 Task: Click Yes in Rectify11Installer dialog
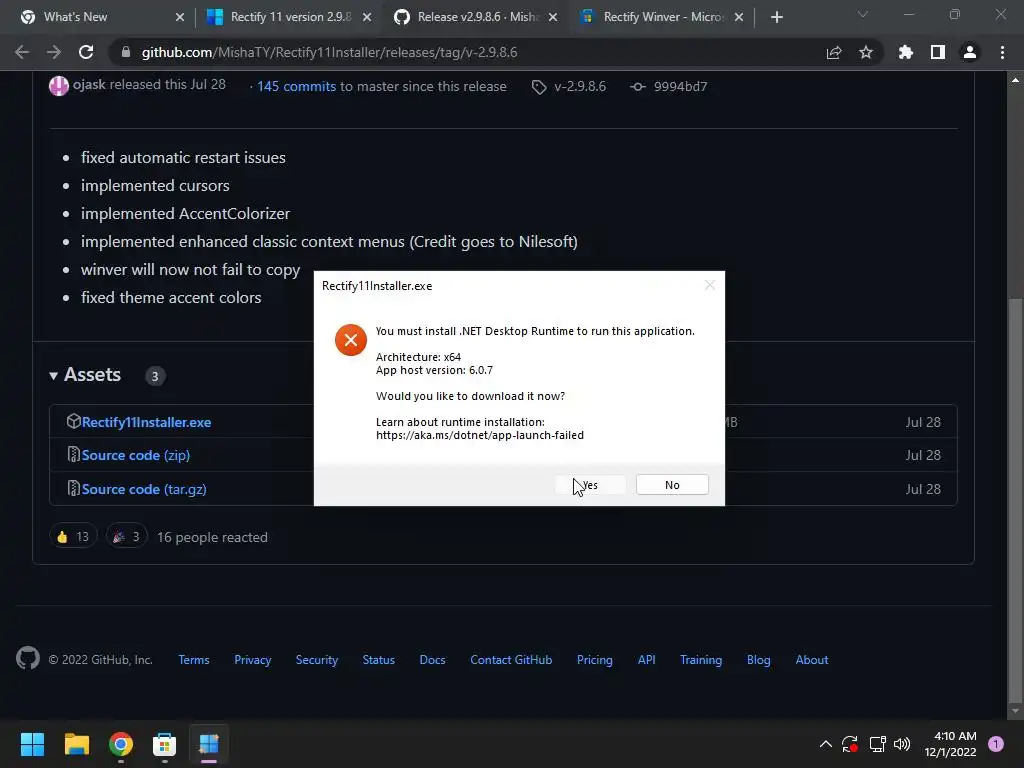click(x=590, y=485)
